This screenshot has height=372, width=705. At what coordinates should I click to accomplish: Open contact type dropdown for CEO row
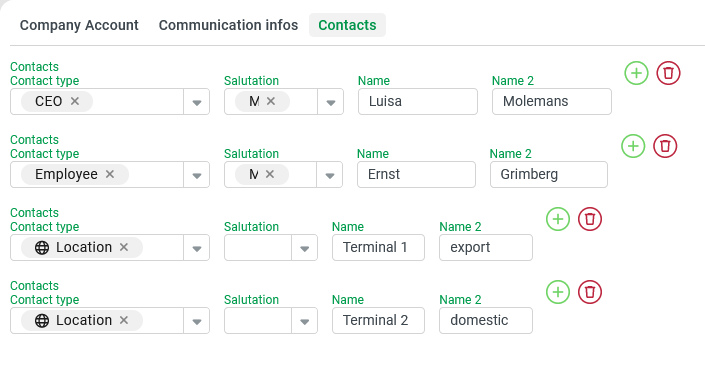coord(196,102)
